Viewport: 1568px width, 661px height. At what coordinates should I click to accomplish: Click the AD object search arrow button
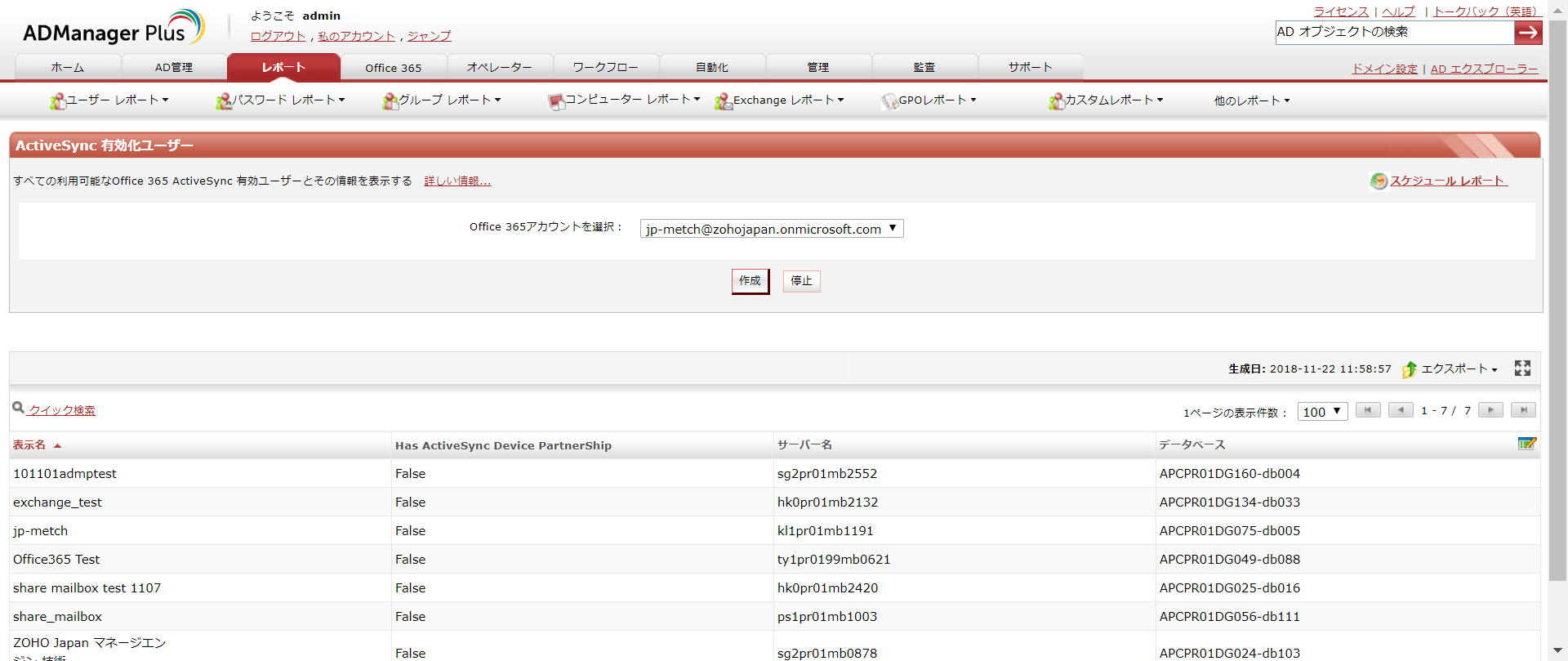[1528, 33]
